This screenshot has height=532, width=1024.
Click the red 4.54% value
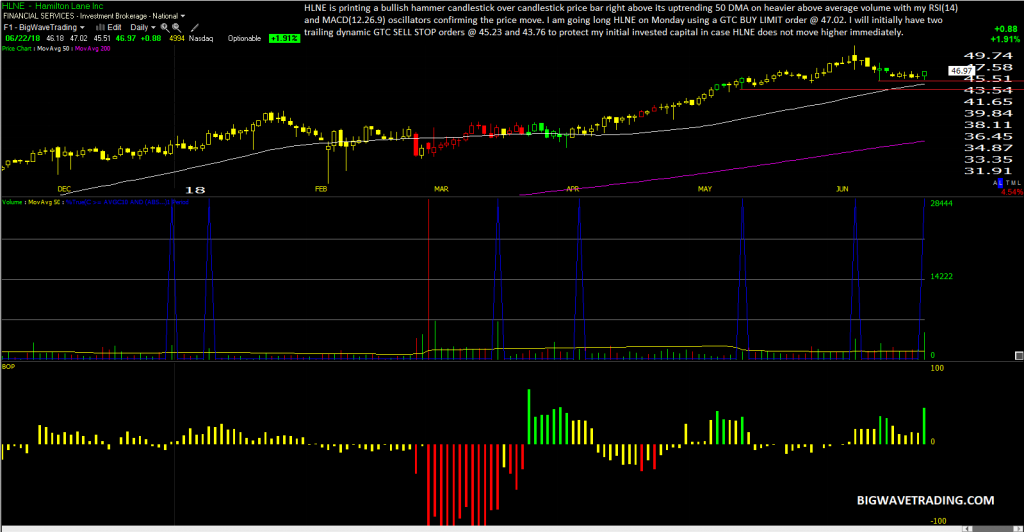[x=1012, y=192]
